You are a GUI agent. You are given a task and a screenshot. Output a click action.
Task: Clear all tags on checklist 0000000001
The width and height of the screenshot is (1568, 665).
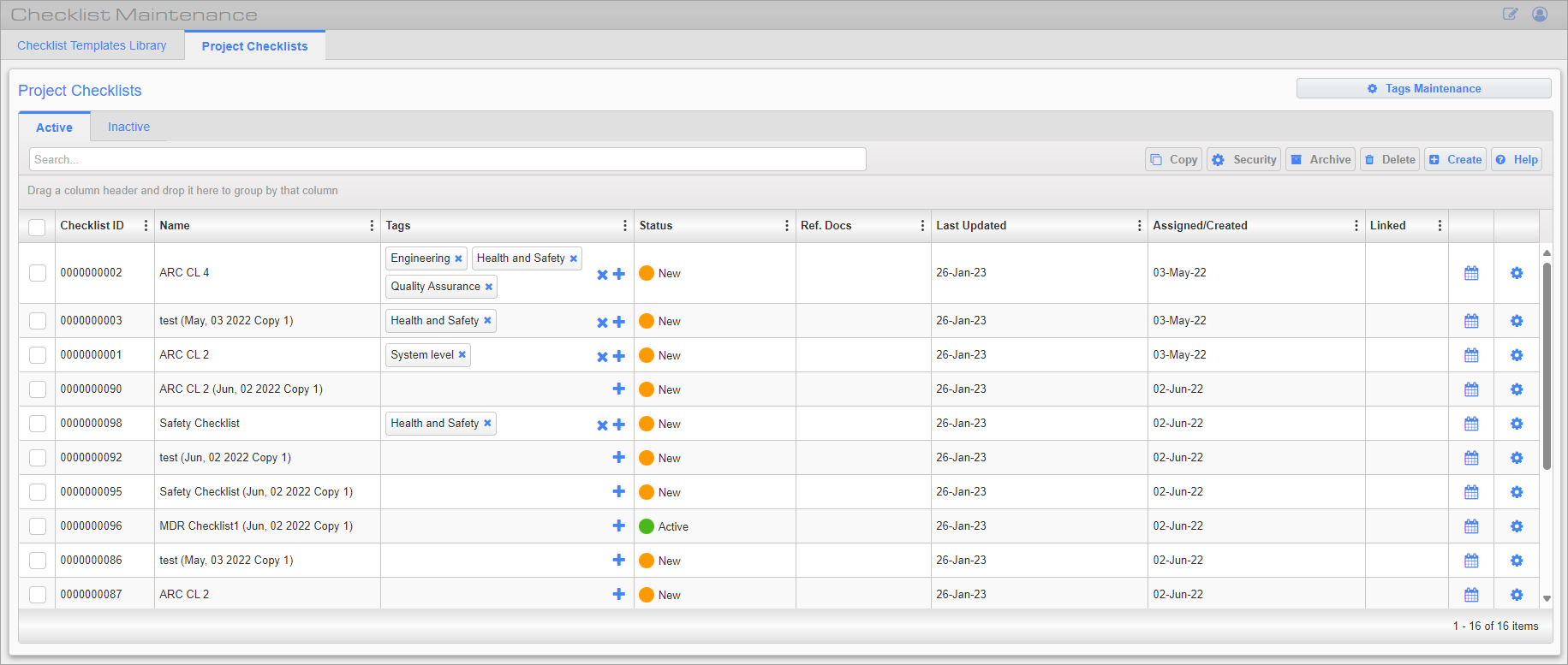tap(602, 357)
